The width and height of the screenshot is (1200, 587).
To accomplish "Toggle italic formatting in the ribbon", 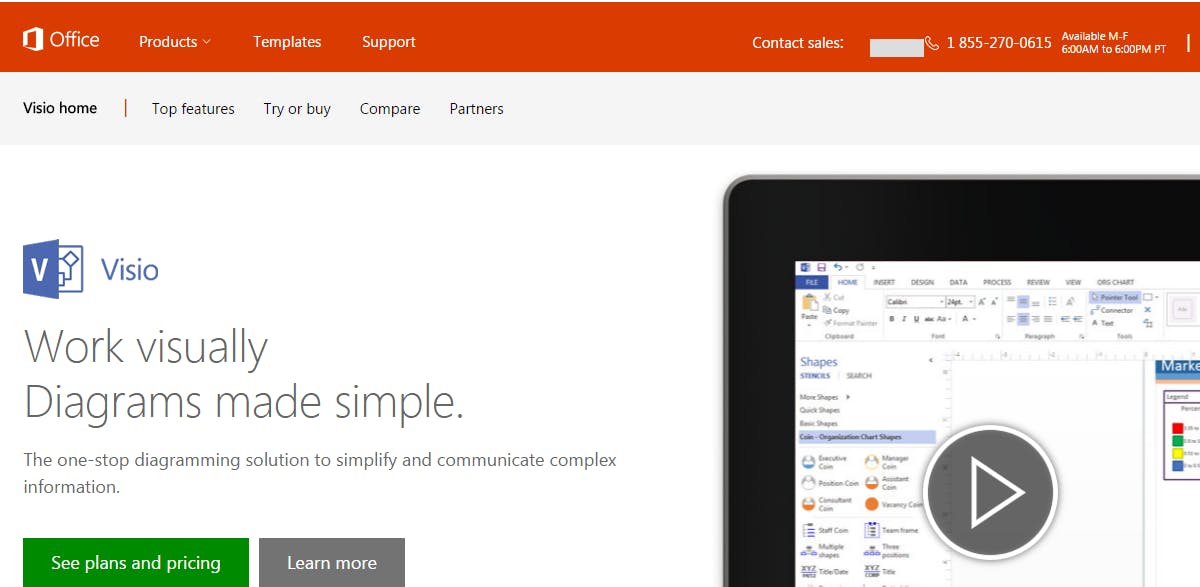I will click(x=904, y=319).
